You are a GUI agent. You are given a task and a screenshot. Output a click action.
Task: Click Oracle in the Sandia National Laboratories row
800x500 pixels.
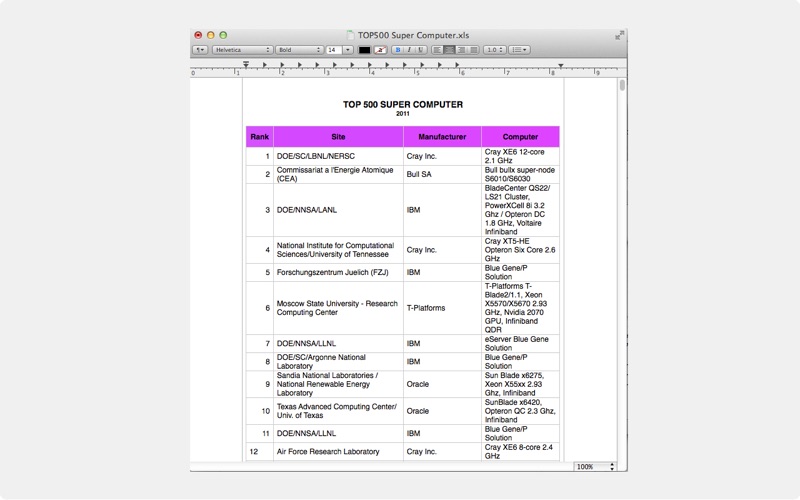pos(442,384)
